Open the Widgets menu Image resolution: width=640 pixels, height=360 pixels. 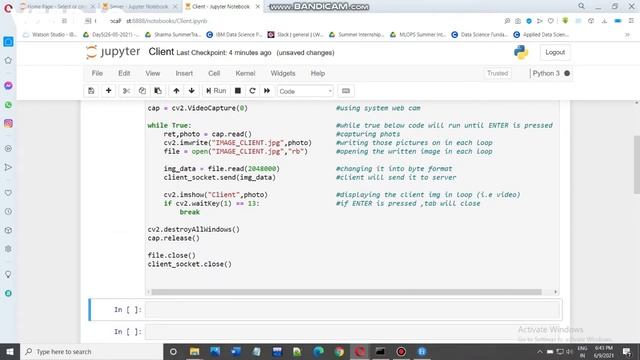pyautogui.click(x=283, y=73)
